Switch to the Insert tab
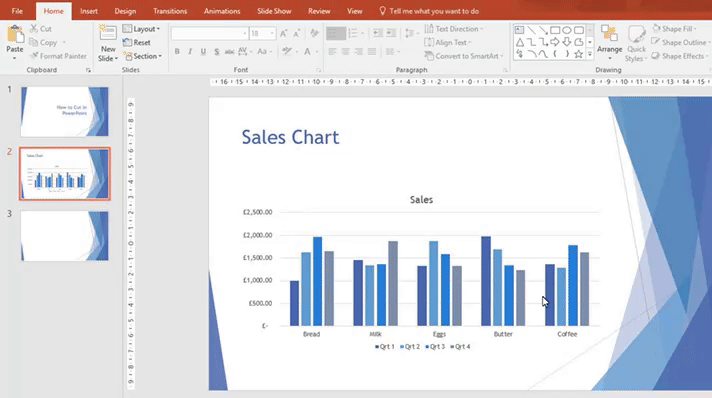 coord(89,11)
